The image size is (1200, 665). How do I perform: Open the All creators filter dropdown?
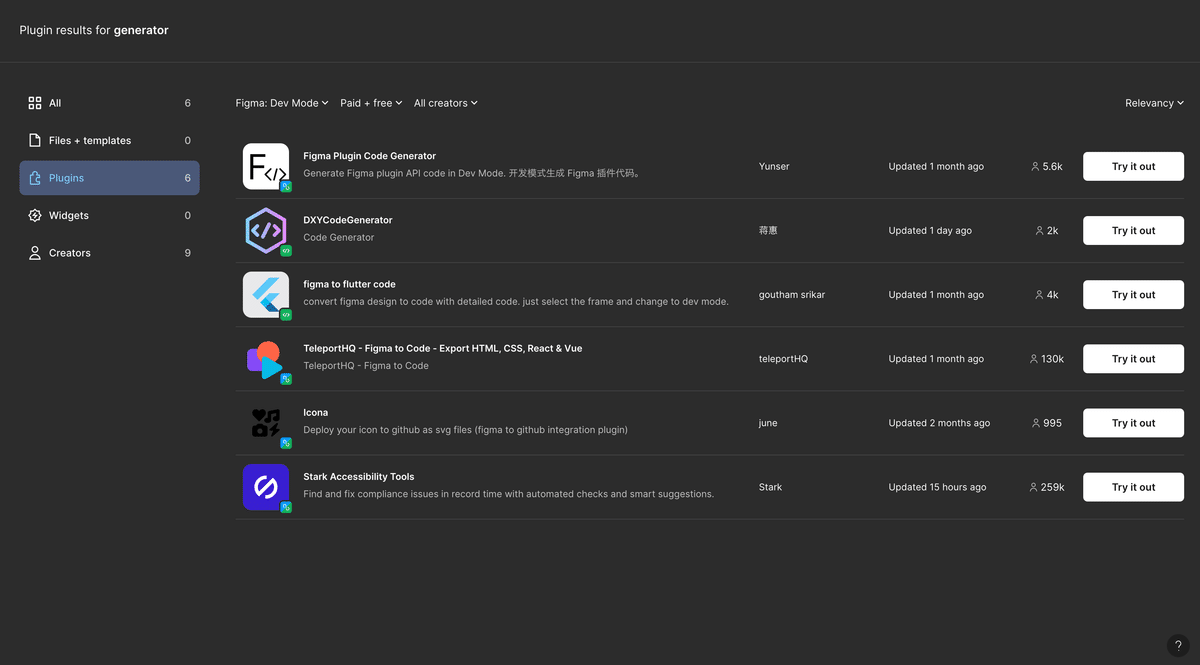446,103
